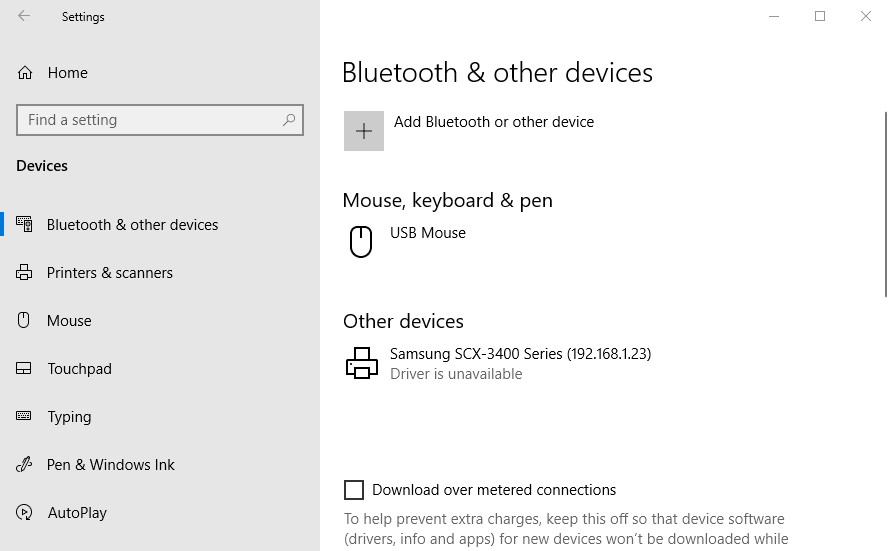Click the plus button to add device

tap(364, 131)
